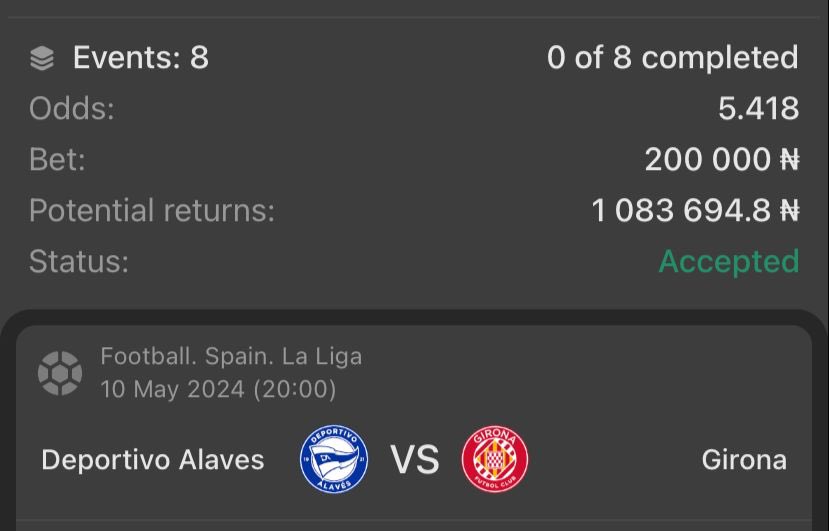
Task: Tap the "Potential returns:" label
Action: pyautogui.click(x=151, y=211)
